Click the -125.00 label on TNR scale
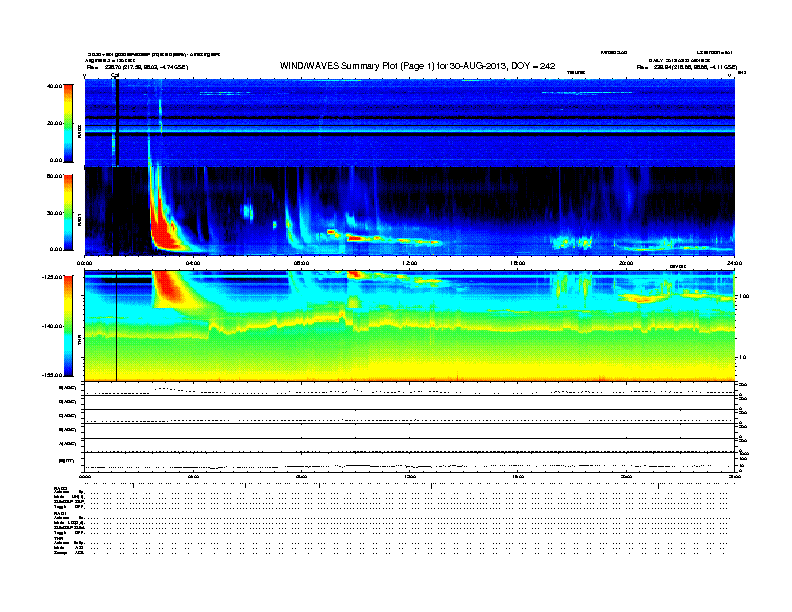This screenshot has width=792, height=612. 53,277
